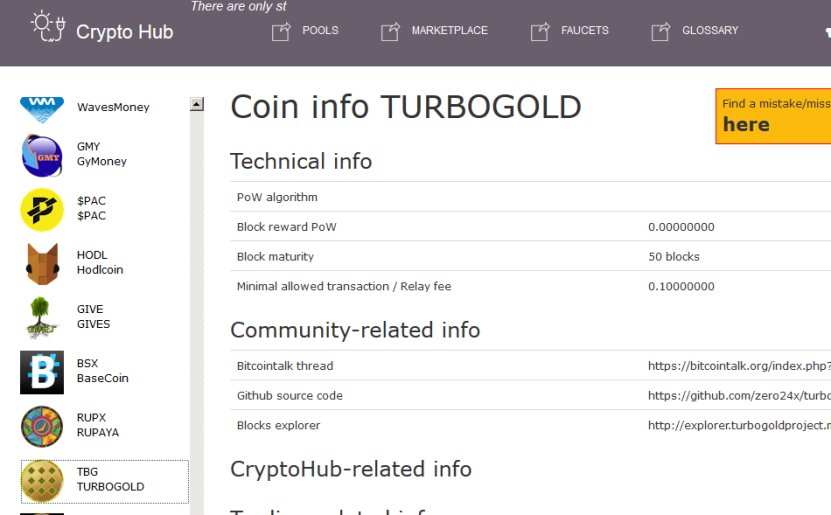Click the Bitcointalk thread row label
The height and width of the screenshot is (515, 831).
[x=285, y=366]
